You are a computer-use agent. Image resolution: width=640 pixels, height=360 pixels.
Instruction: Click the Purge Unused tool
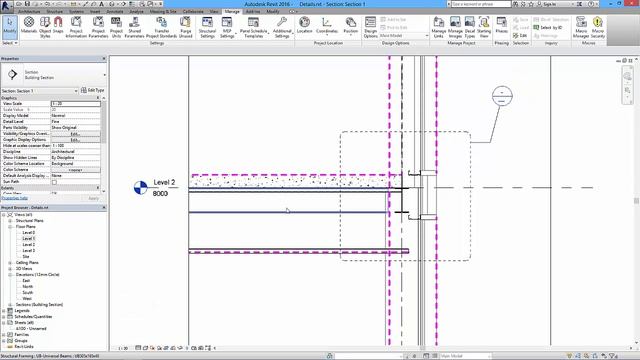185,27
